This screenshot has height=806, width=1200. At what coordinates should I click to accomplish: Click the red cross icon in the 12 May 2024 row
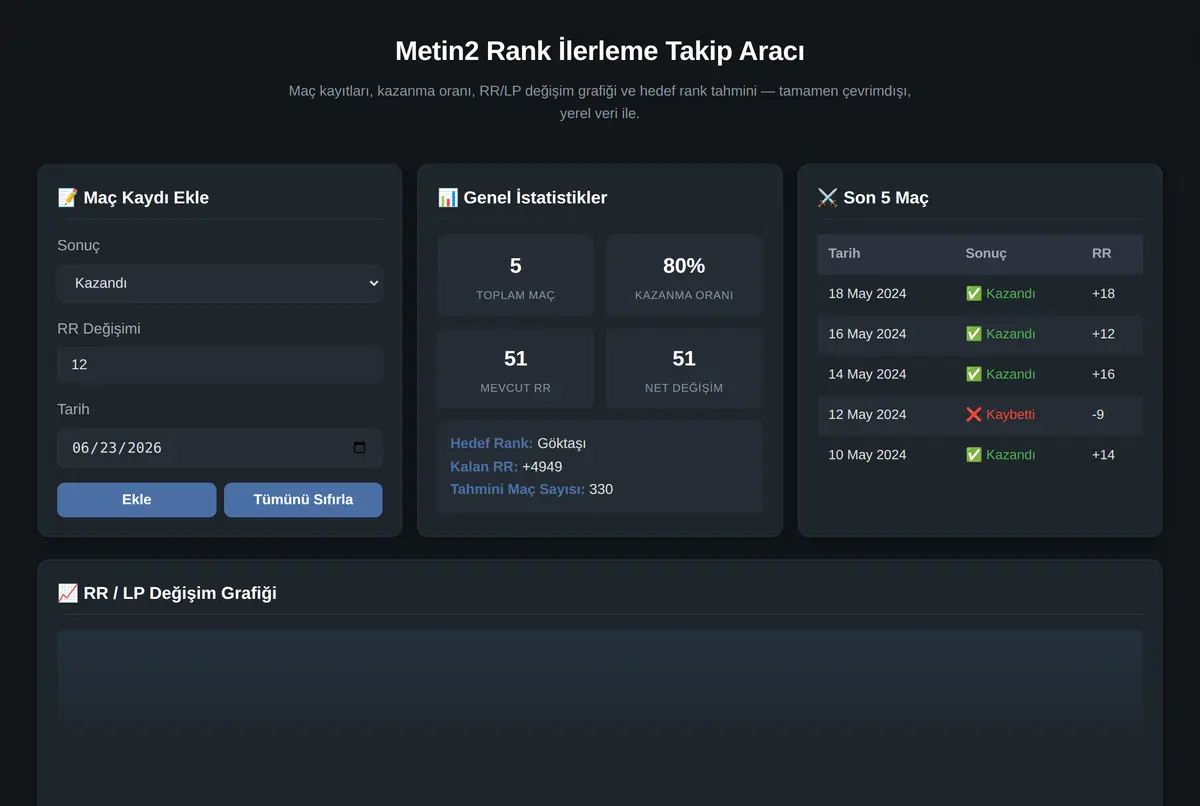[974, 414]
